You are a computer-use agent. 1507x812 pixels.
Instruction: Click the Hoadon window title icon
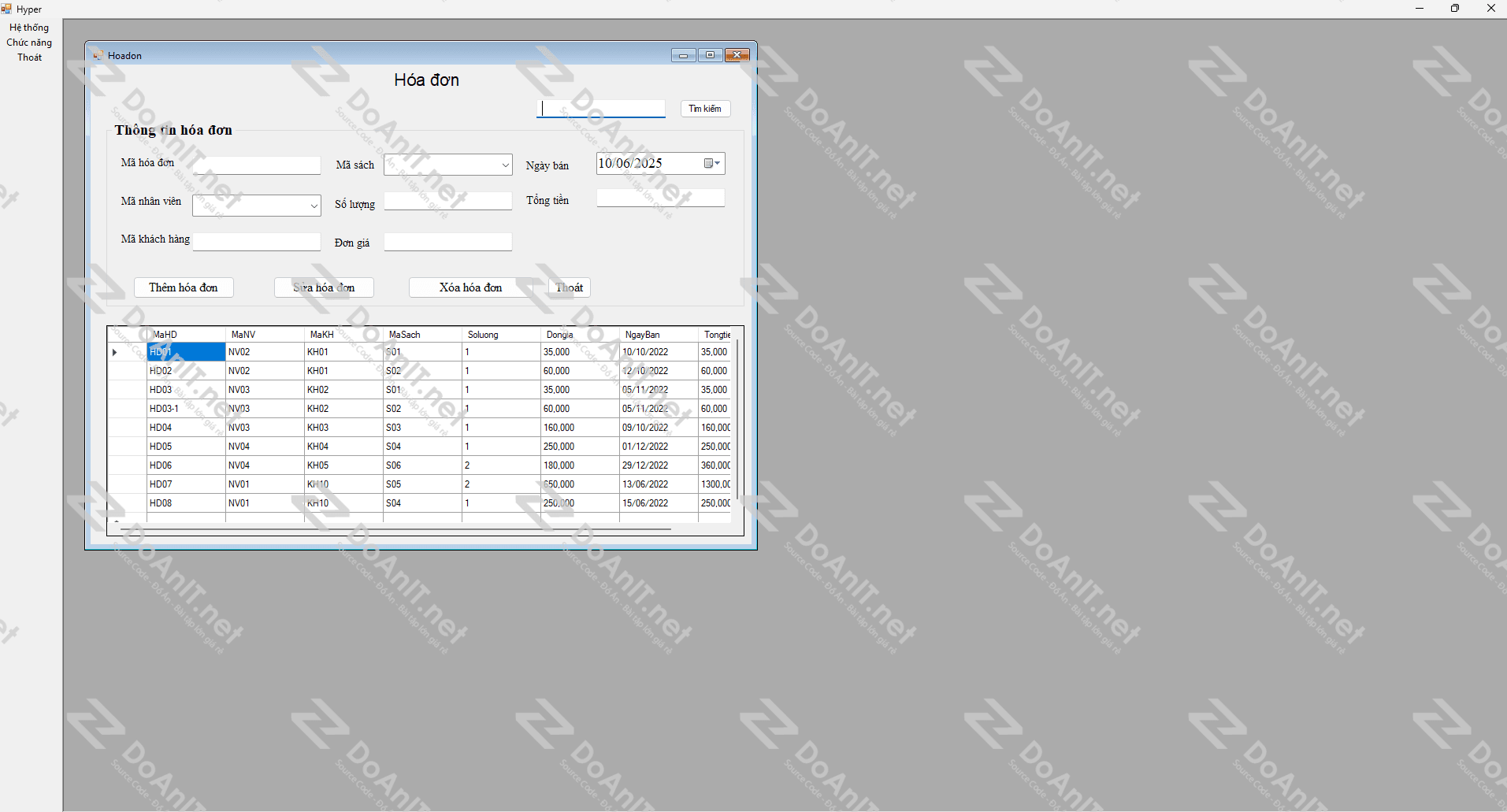click(x=98, y=55)
